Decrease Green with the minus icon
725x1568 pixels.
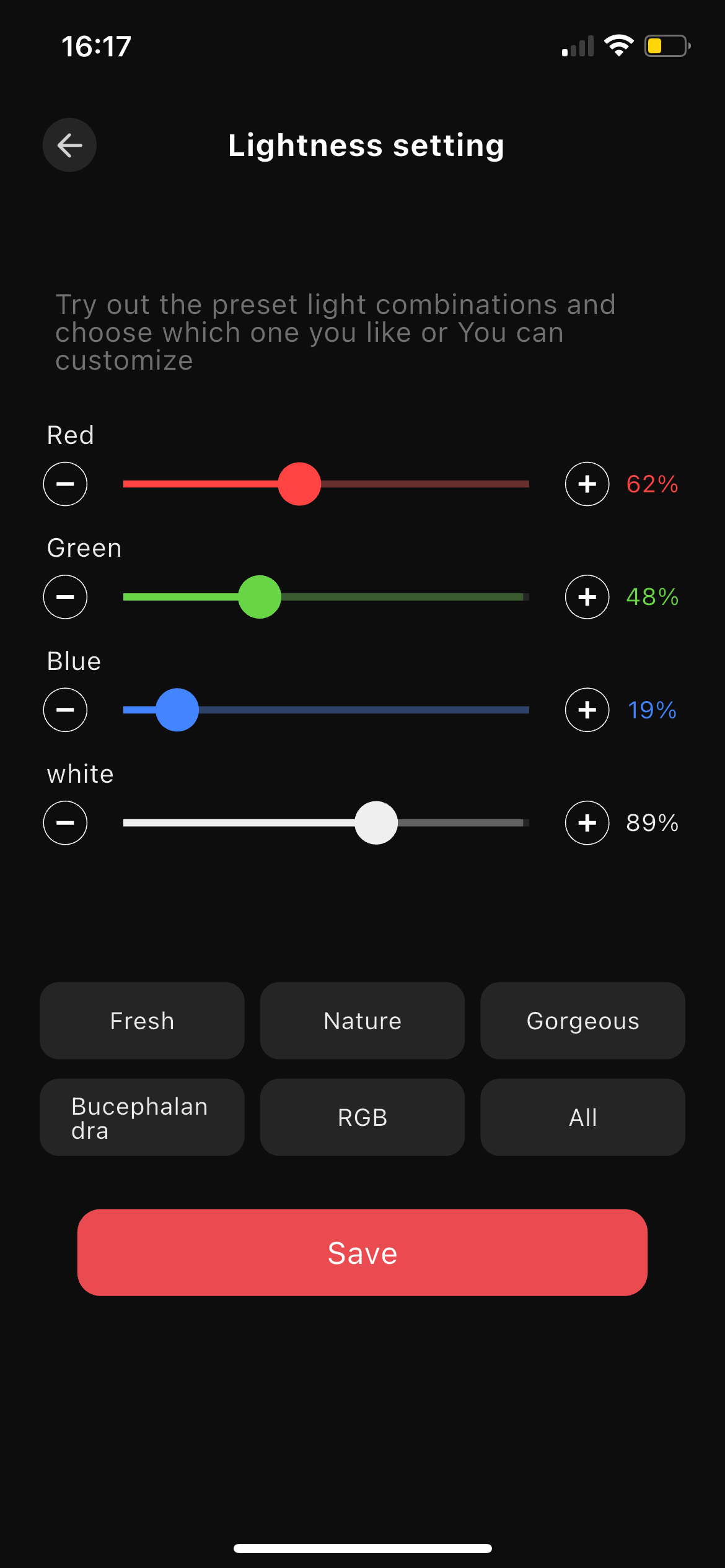coord(65,597)
